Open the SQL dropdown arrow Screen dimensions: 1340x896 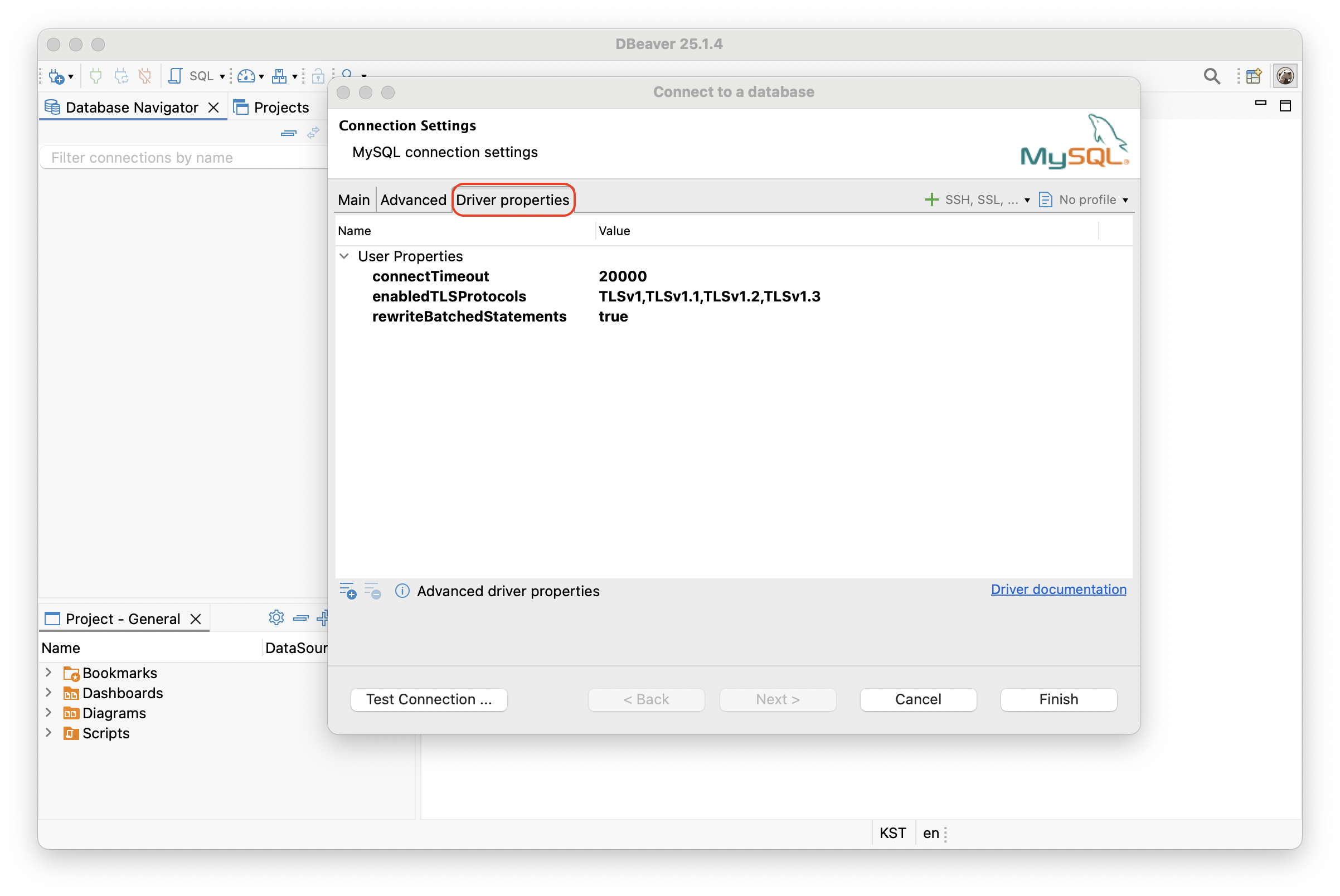coord(222,76)
